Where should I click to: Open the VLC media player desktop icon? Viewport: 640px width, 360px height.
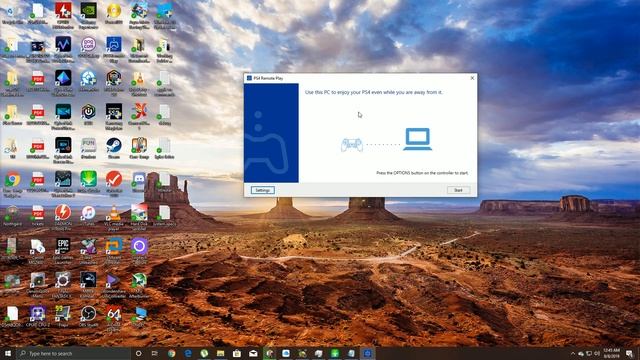pyautogui.click(x=113, y=217)
